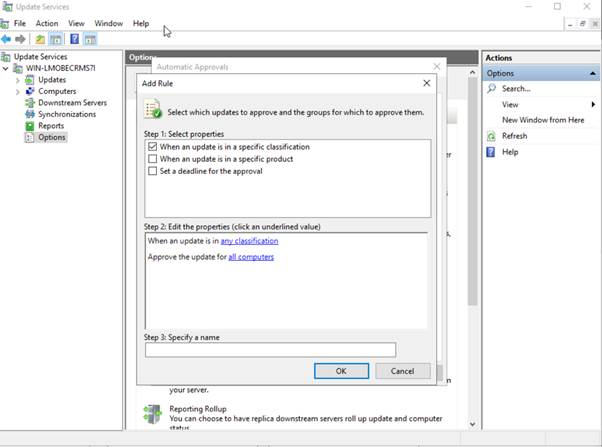Check Set a deadline for the approval
This screenshot has width=602, height=447.
point(152,171)
